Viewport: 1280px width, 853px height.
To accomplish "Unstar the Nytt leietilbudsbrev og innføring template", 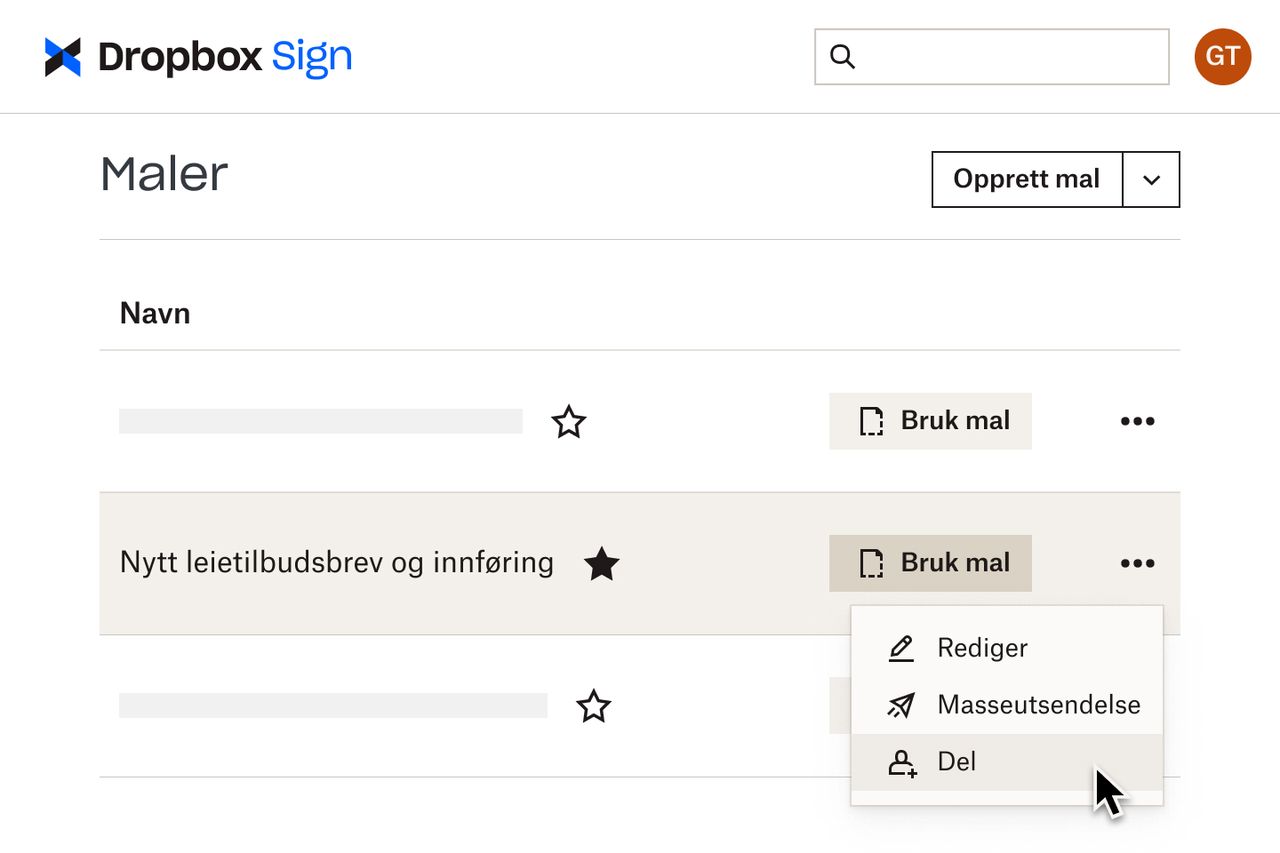I will point(602,564).
